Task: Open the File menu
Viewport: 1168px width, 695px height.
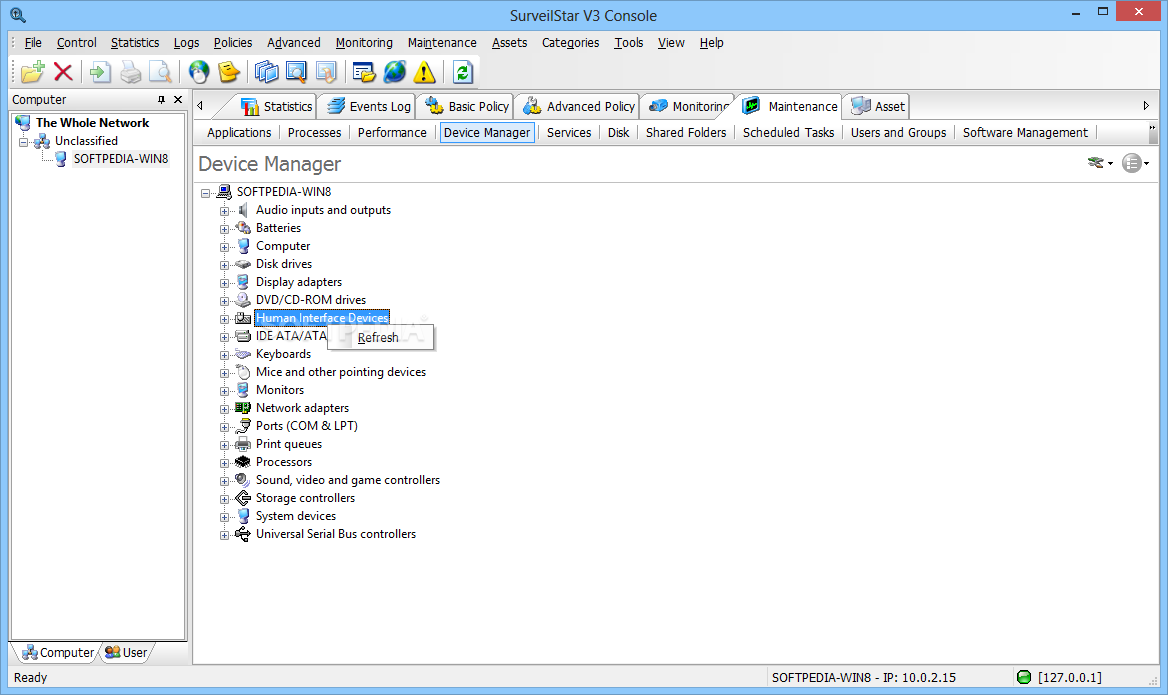Action: pyautogui.click(x=33, y=42)
